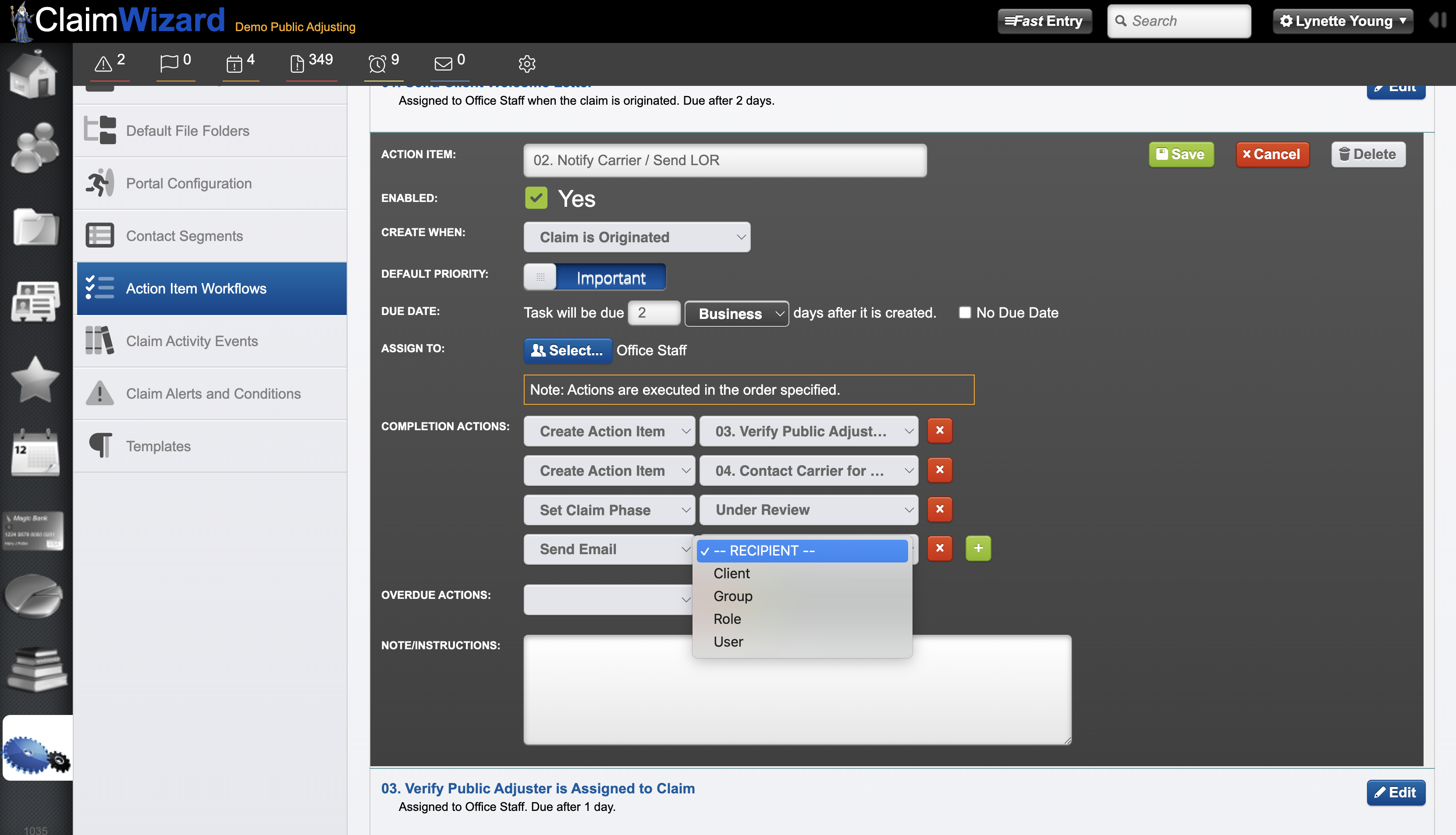Choose Role as email recipient

click(x=802, y=619)
